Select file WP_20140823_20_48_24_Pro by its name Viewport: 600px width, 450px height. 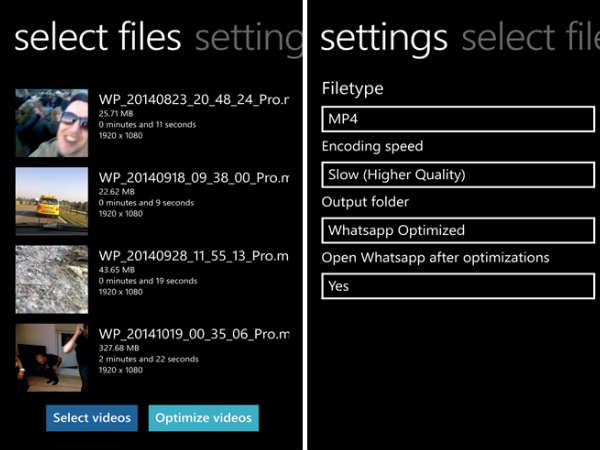194,99
